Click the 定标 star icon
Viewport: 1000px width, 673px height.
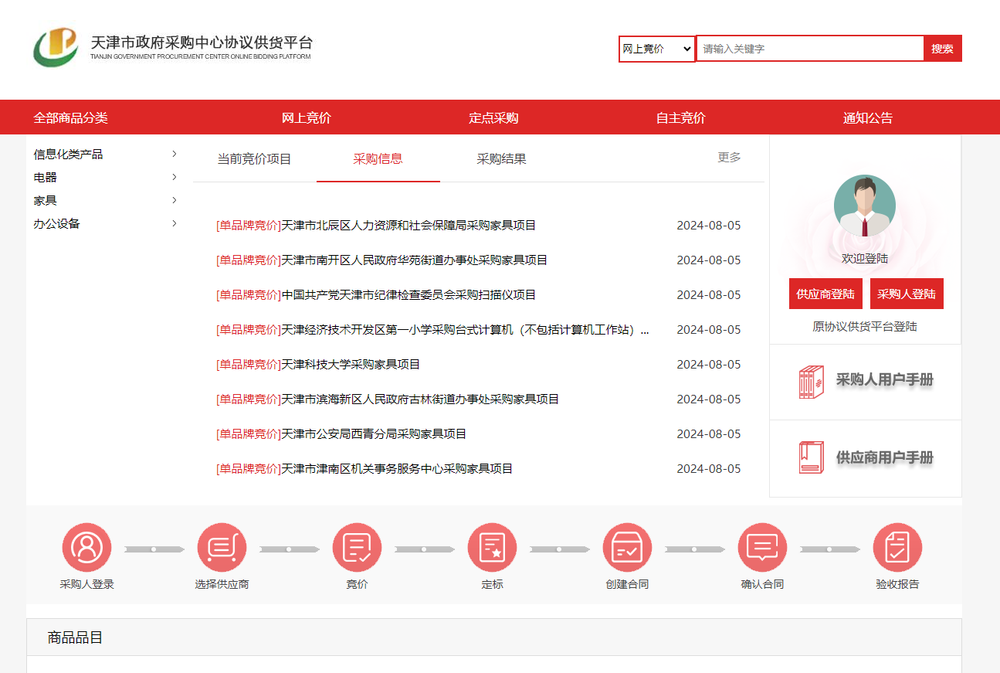pos(492,546)
